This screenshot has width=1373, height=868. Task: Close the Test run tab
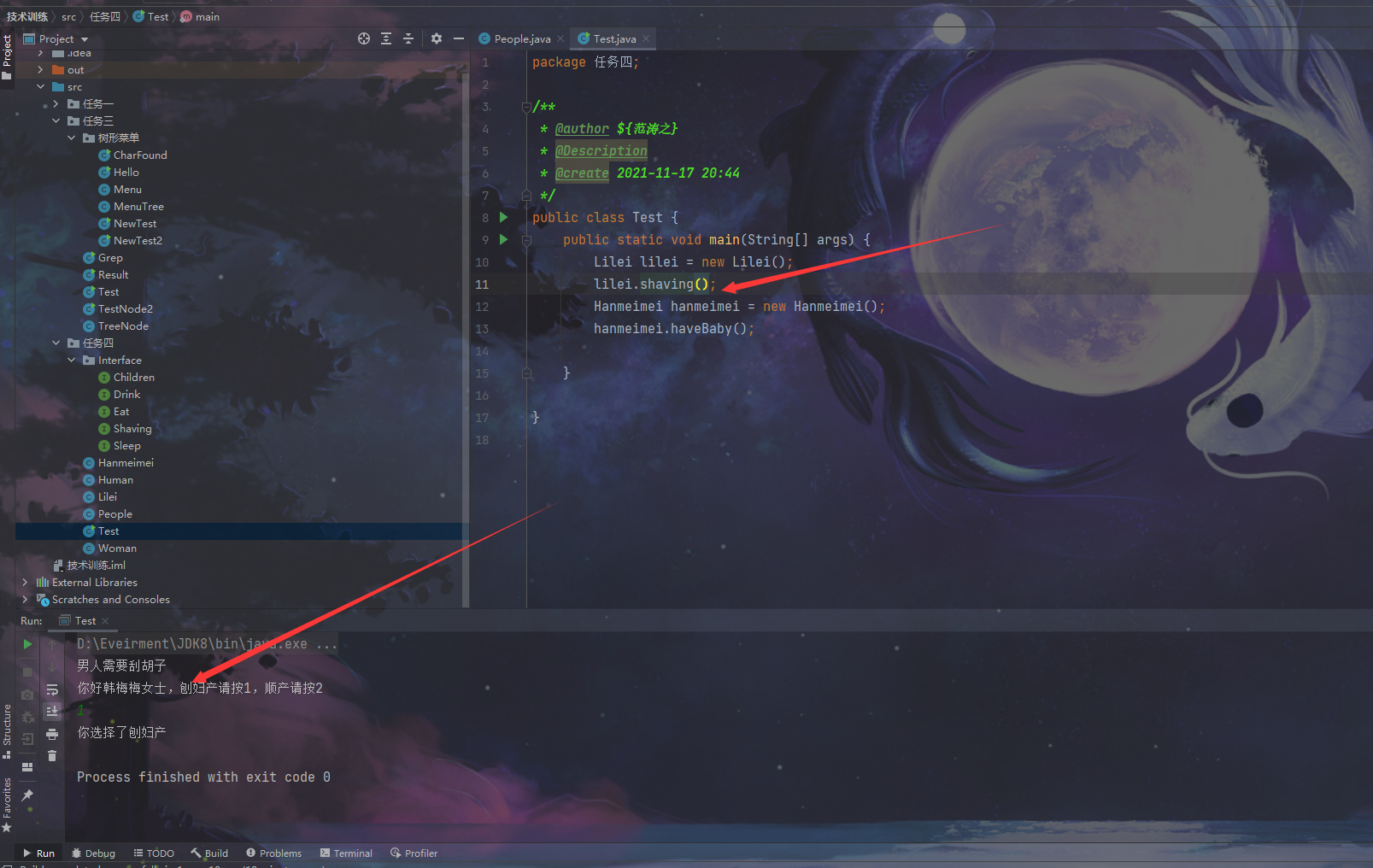[x=105, y=621]
